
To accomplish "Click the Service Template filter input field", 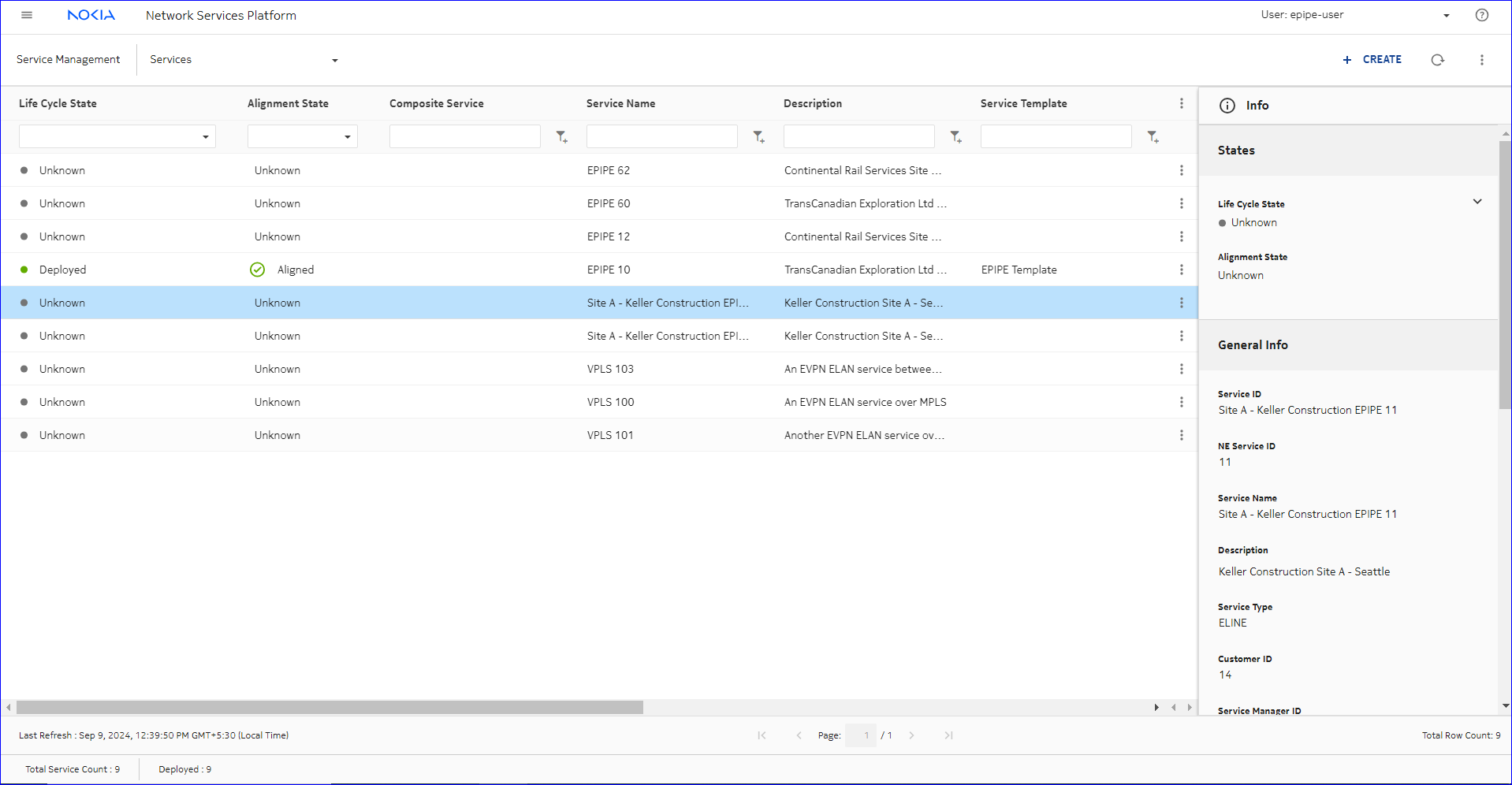I will click(x=1056, y=136).
